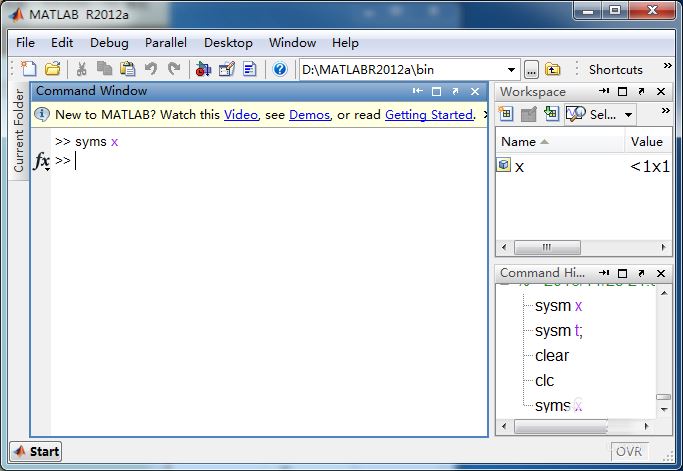This screenshot has width=683, height=471.
Task: Cut selection with scissors icon
Action: pyautogui.click(x=81, y=69)
